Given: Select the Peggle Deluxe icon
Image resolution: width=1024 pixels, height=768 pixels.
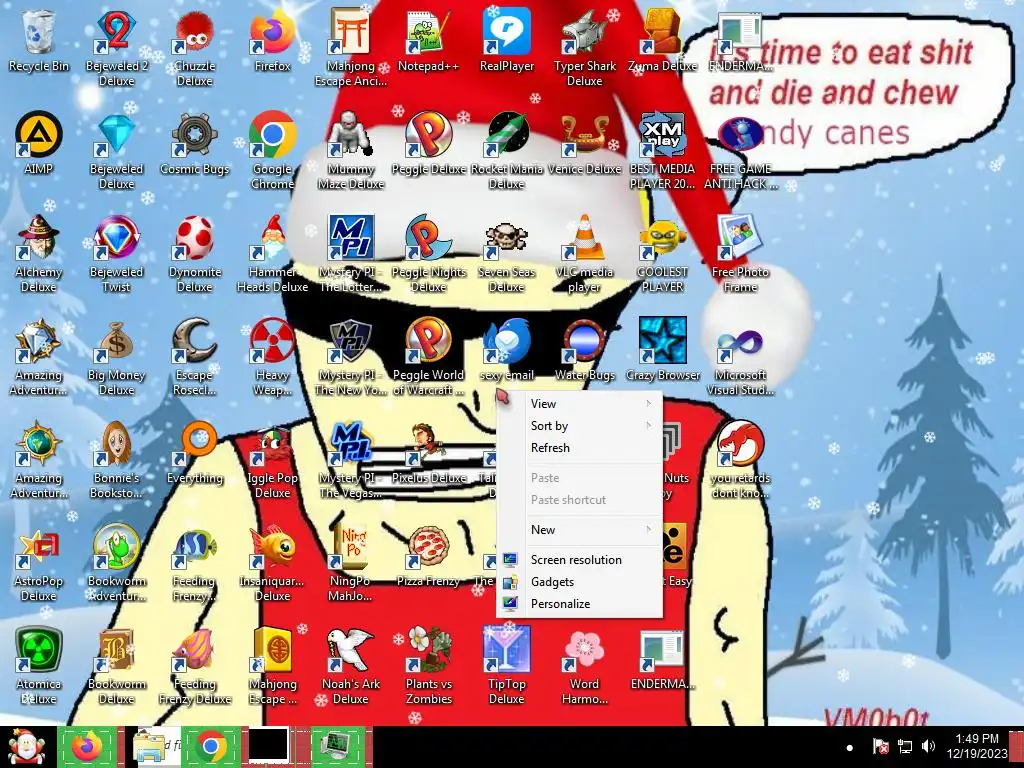Looking at the screenshot, I should (428, 135).
